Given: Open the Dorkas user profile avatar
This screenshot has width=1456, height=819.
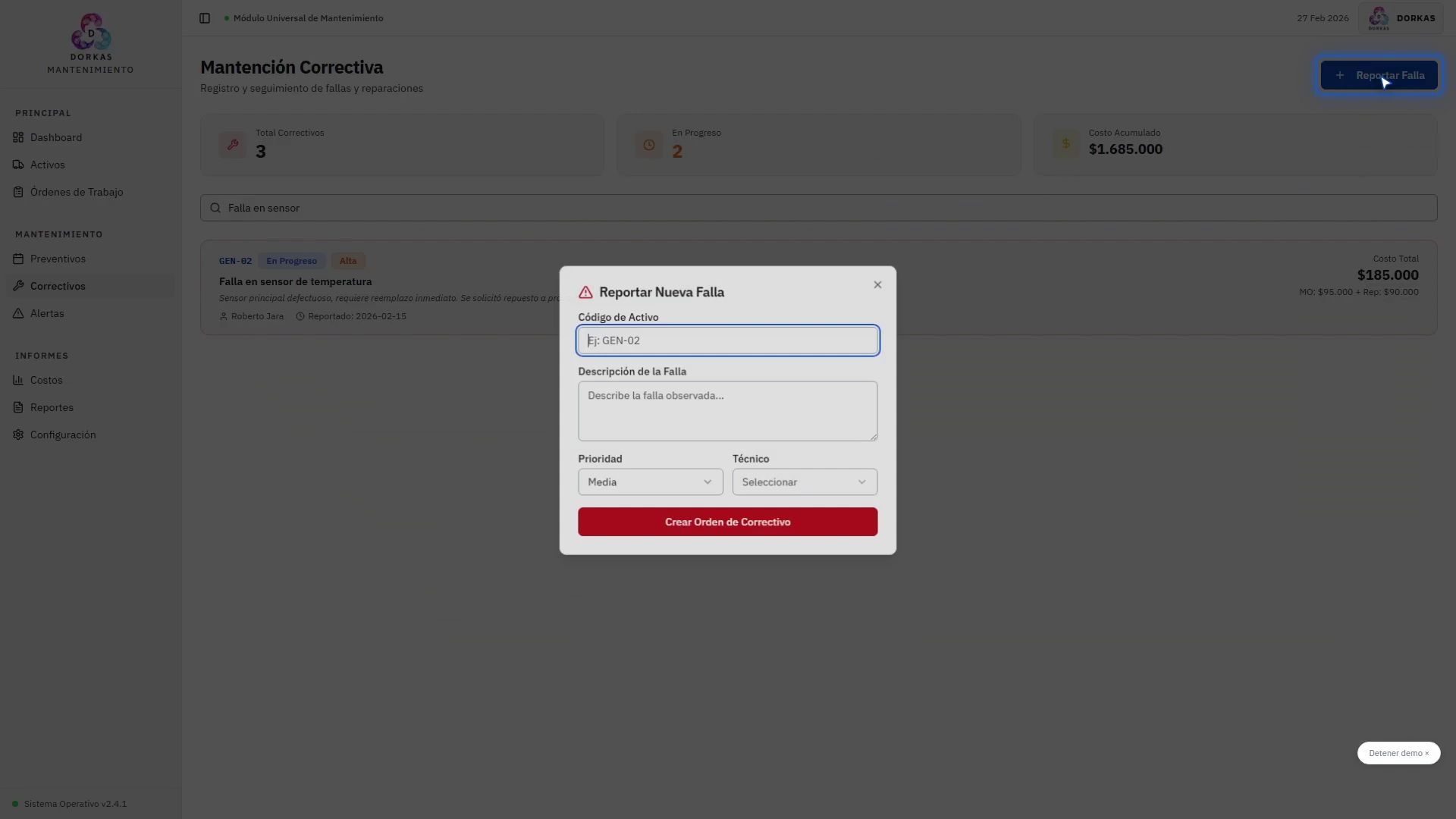Looking at the screenshot, I should (1379, 18).
